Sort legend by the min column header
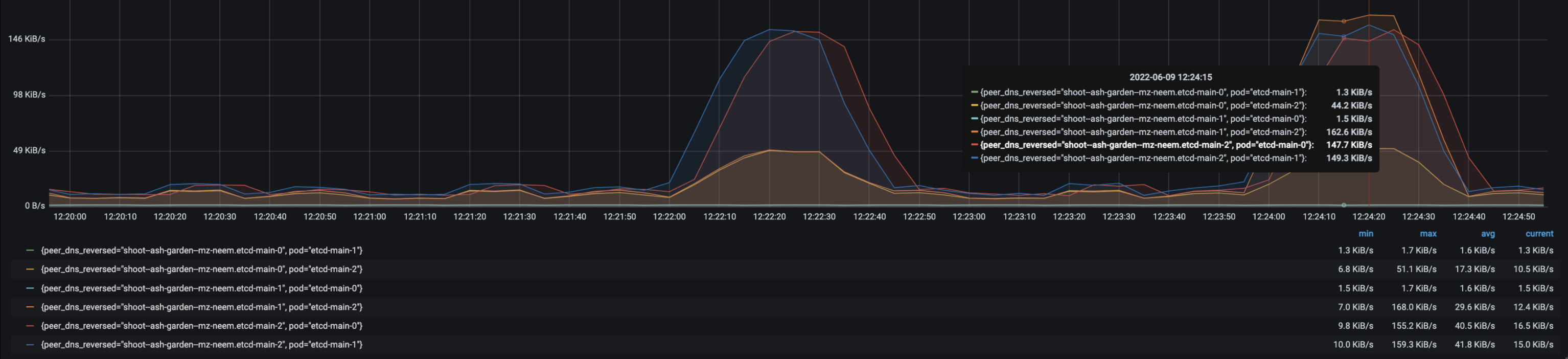1568x359 pixels. [1365, 234]
